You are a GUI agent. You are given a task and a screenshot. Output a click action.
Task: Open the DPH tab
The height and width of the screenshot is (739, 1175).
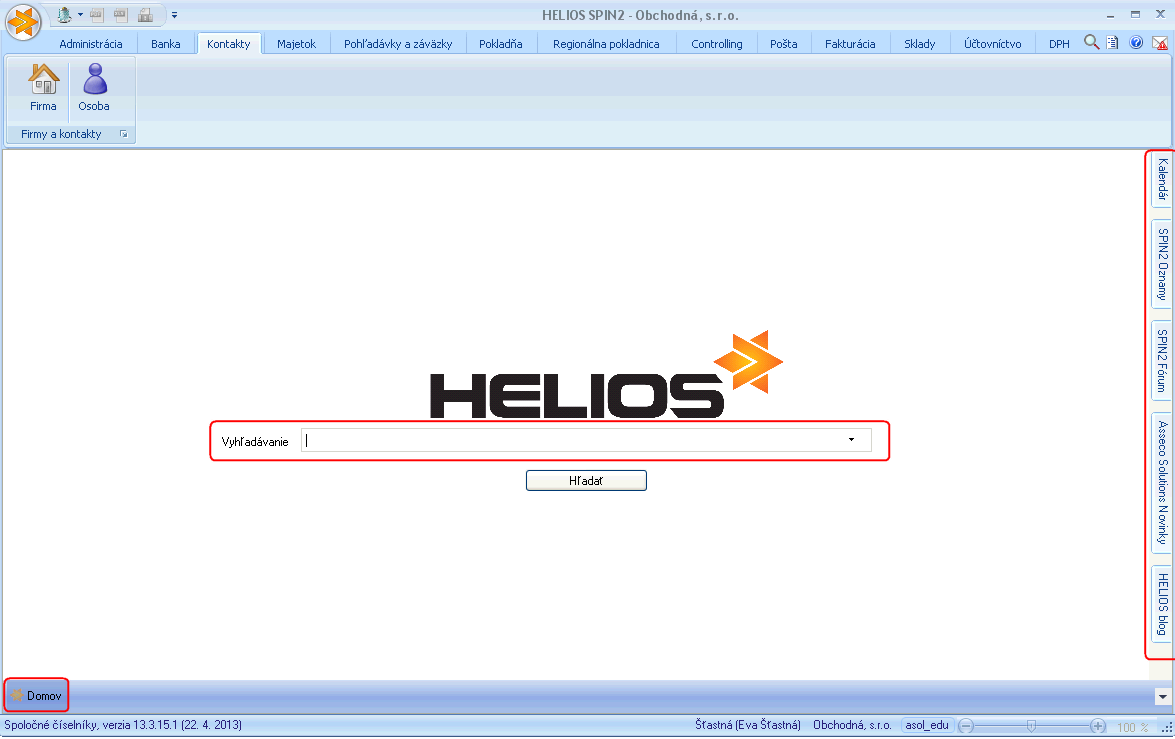(1059, 43)
